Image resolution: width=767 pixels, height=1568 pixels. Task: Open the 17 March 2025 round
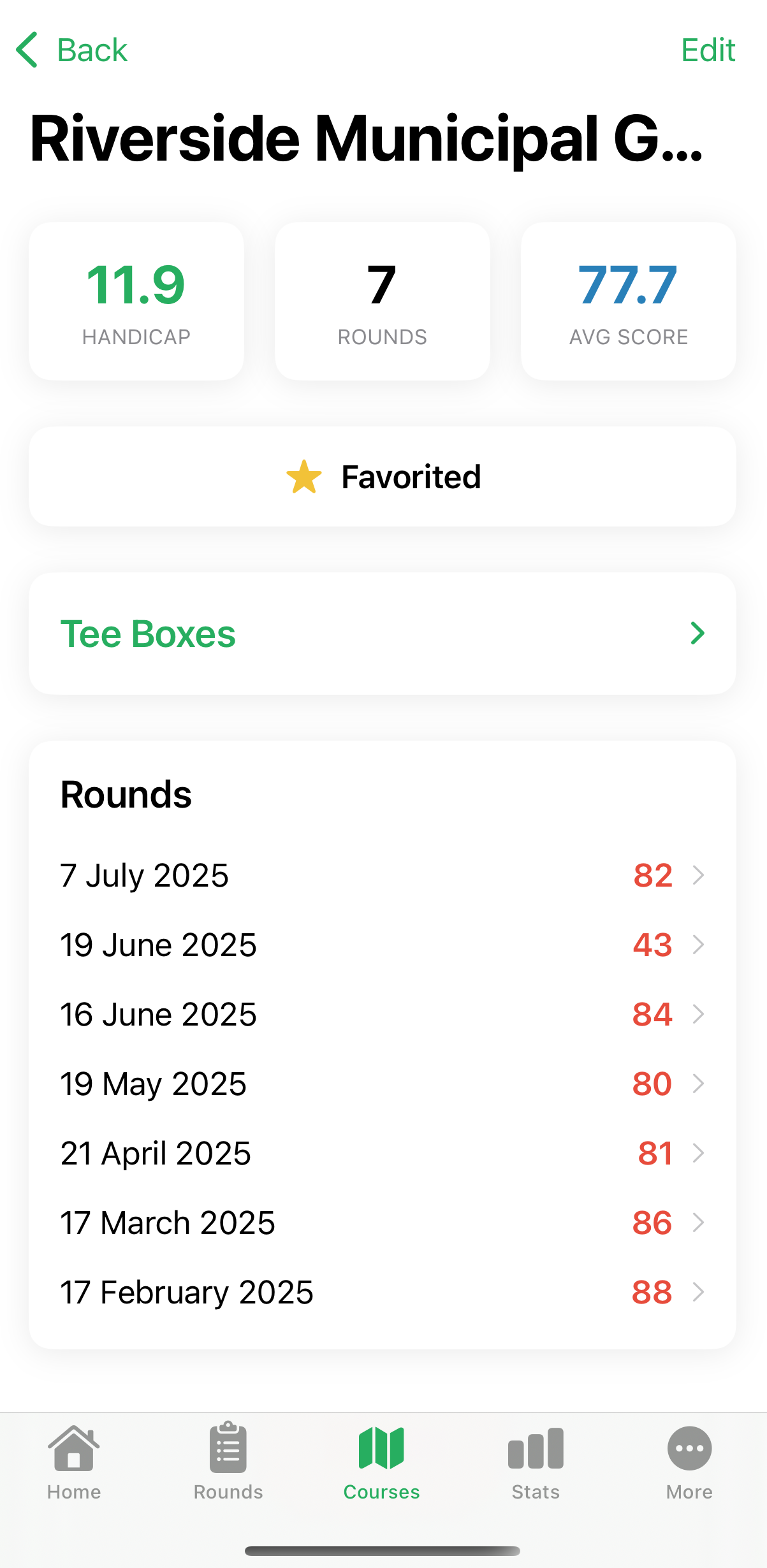(x=381, y=1223)
